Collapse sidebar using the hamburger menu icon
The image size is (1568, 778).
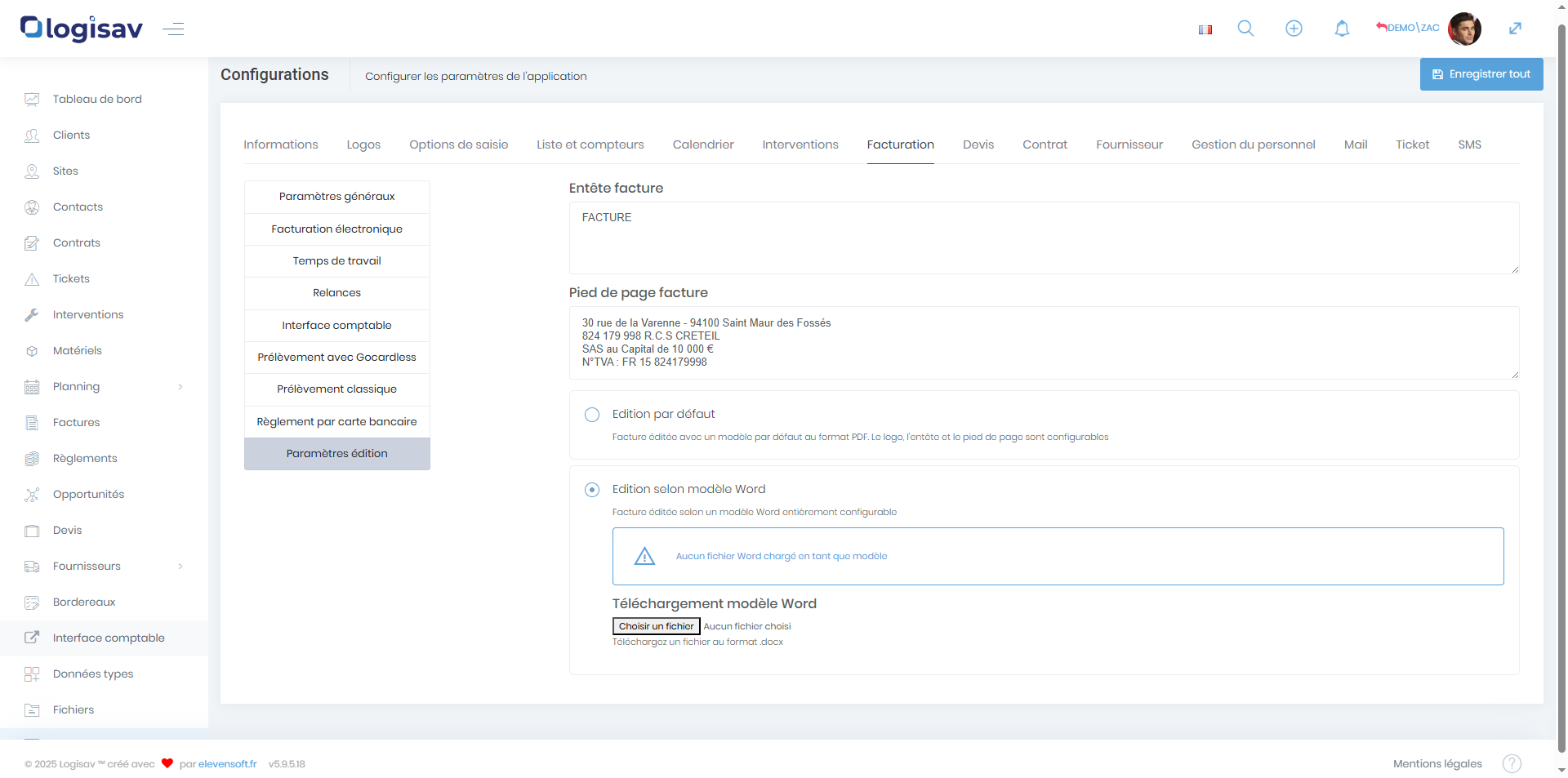pyautogui.click(x=173, y=29)
